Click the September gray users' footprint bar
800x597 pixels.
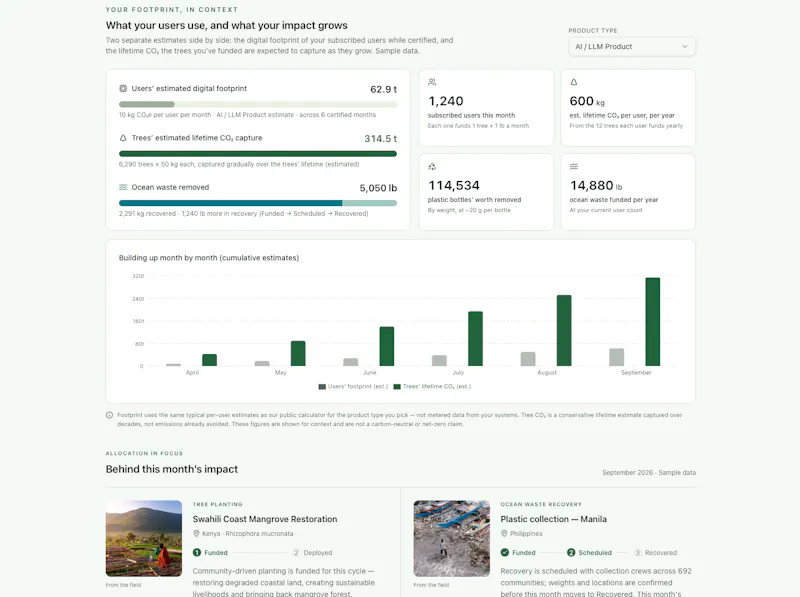pos(617,358)
